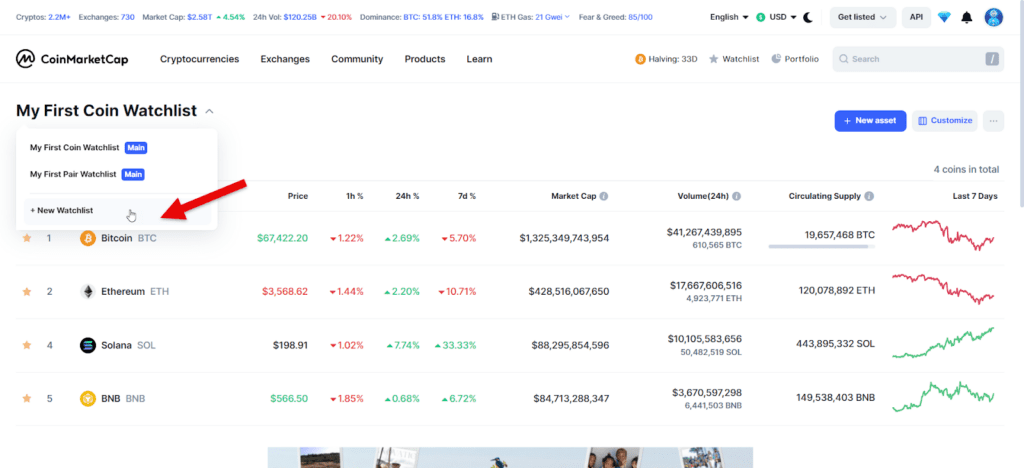Image resolution: width=1024 pixels, height=468 pixels.
Task: Sort by 1h % column header
Action: [x=353, y=196]
